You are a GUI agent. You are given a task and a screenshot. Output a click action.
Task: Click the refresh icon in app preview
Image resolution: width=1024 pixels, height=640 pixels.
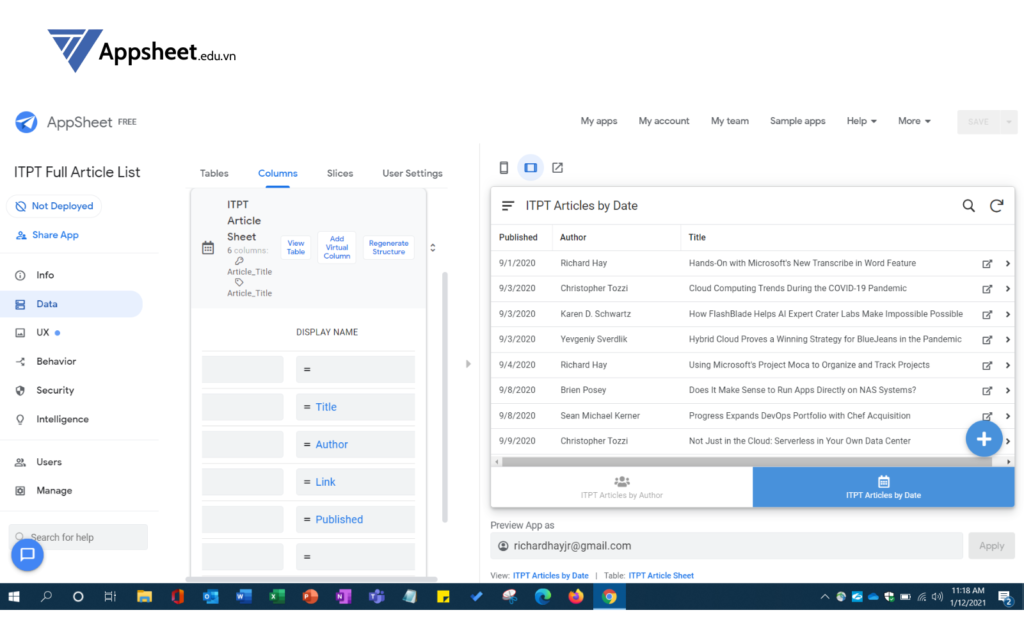(996, 206)
